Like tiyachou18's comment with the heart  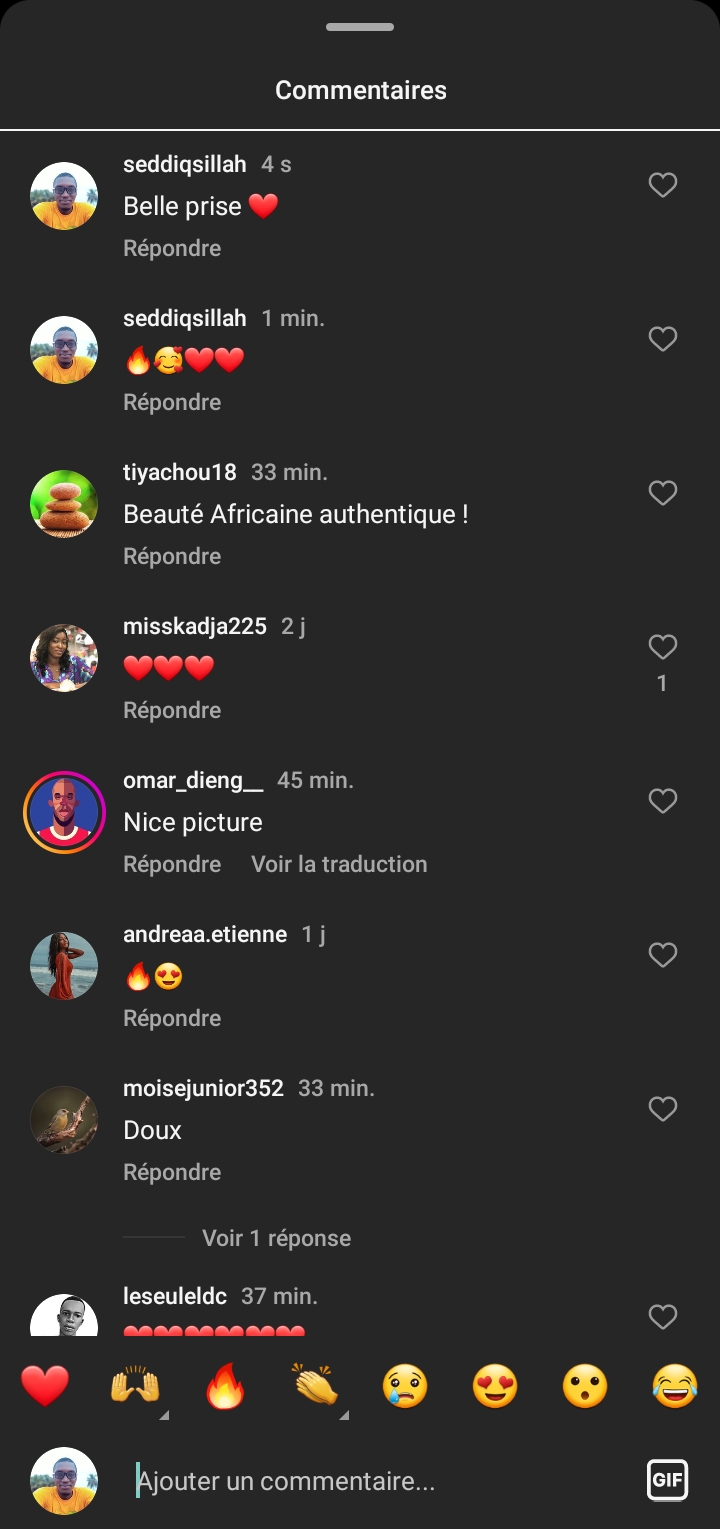click(x=663, y=493)
